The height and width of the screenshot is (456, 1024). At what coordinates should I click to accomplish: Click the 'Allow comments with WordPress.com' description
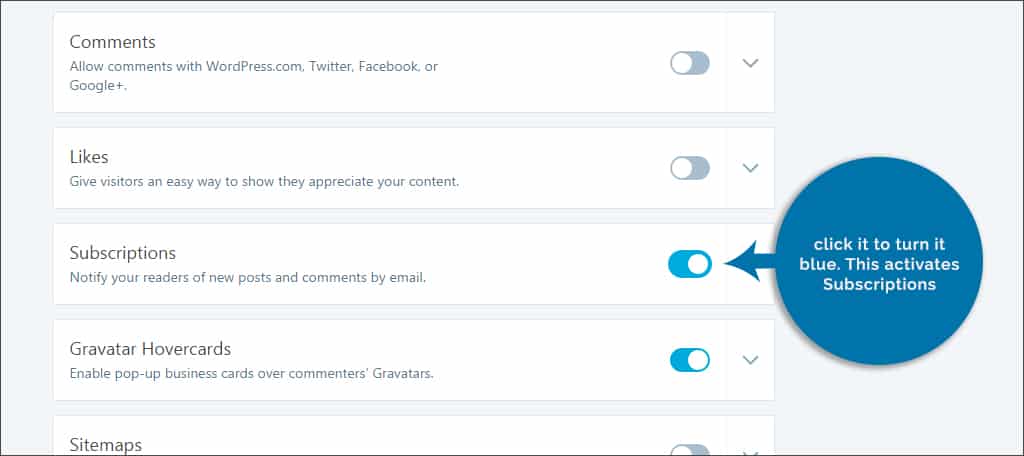[x=253, y=76]
